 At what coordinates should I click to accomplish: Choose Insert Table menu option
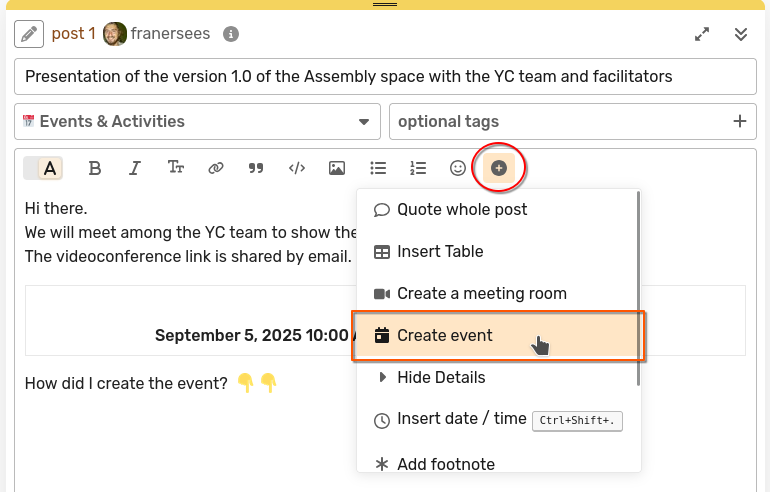pyautogui.click(x=440, y=252)
